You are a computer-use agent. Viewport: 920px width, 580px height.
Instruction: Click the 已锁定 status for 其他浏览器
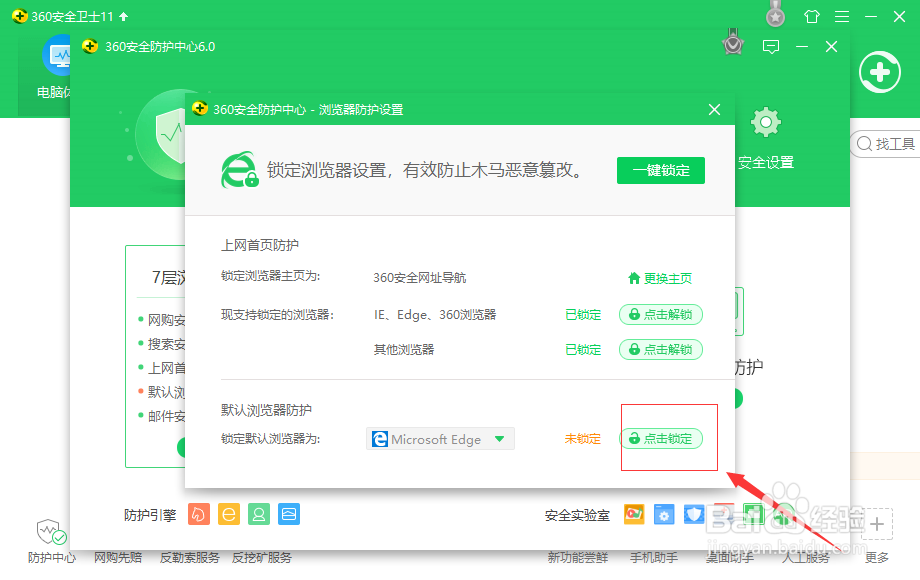[583, 350]
